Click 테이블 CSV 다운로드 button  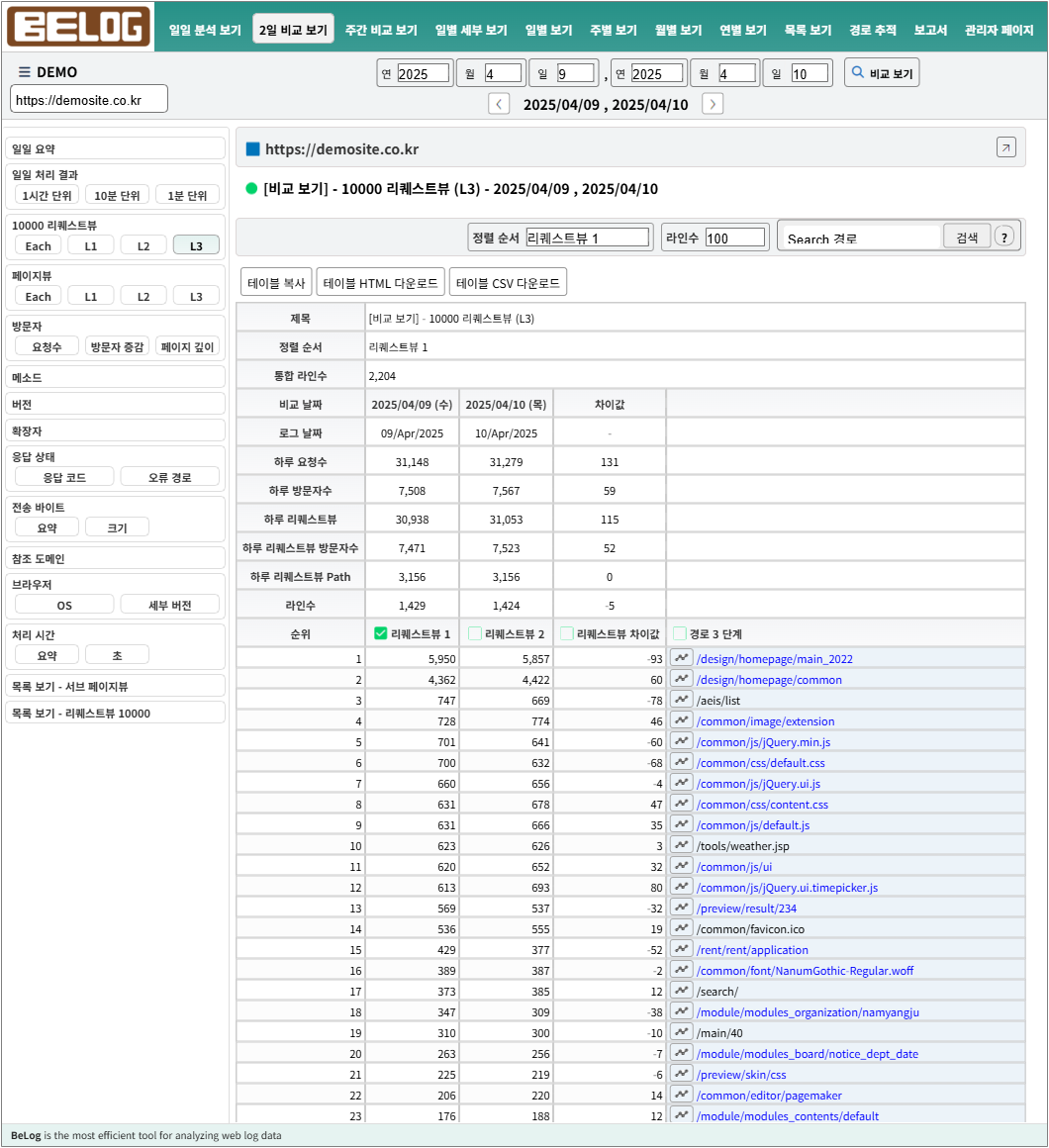tap(508, 283)
